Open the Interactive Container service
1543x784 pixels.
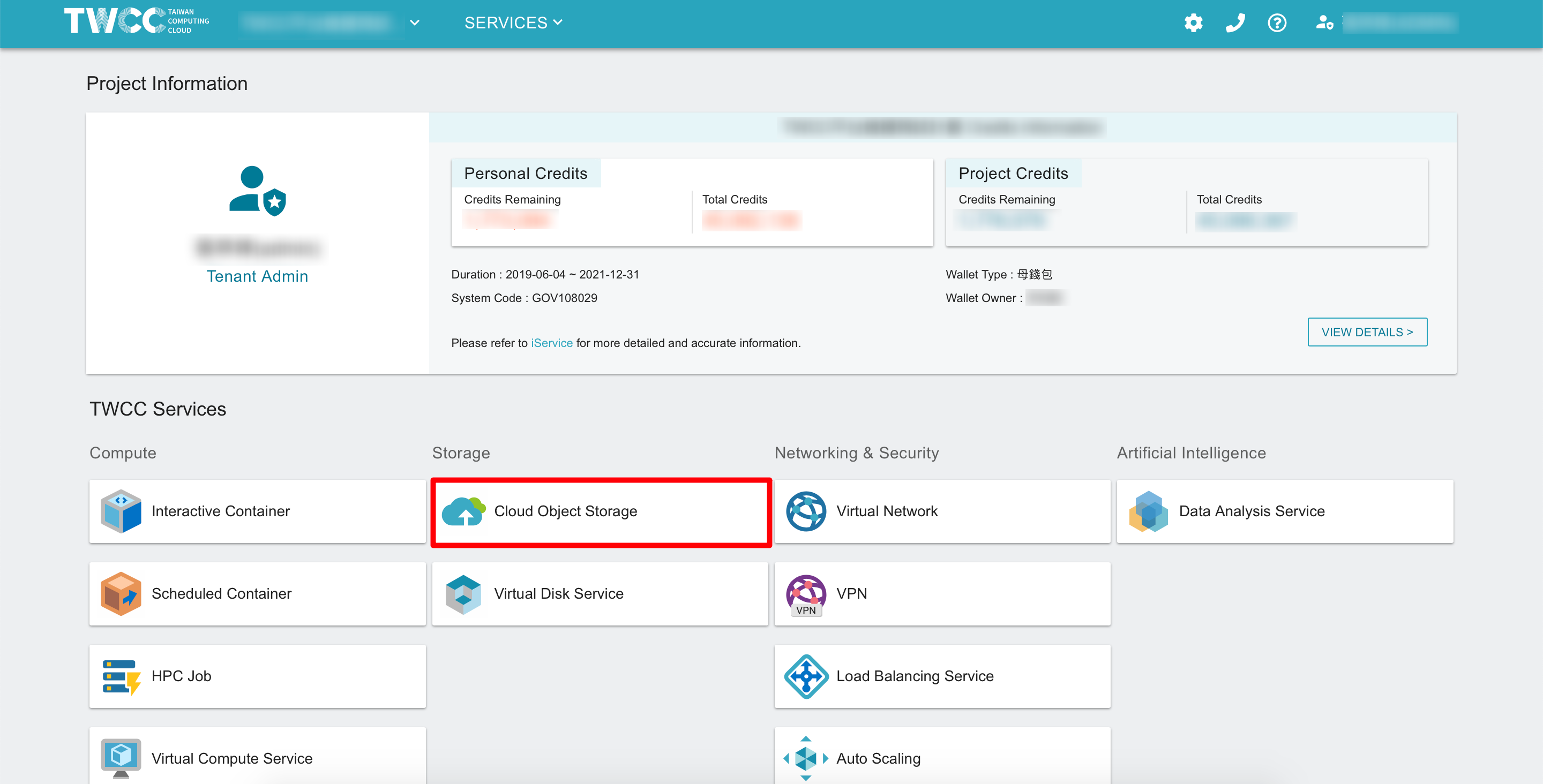[x=258, y=511]
